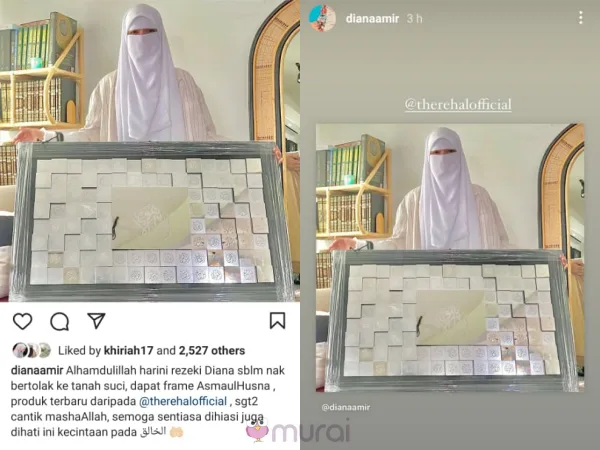Save post with bookmark icon
Image resolution: width=600 pixels, height=450 pixels.
[x=277, y=321]
